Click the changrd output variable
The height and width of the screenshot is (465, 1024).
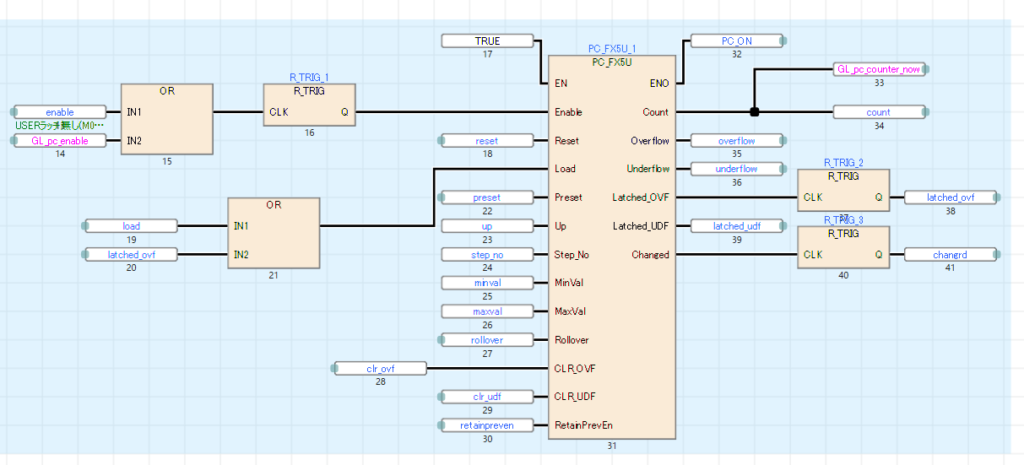(x=950, y=254)
